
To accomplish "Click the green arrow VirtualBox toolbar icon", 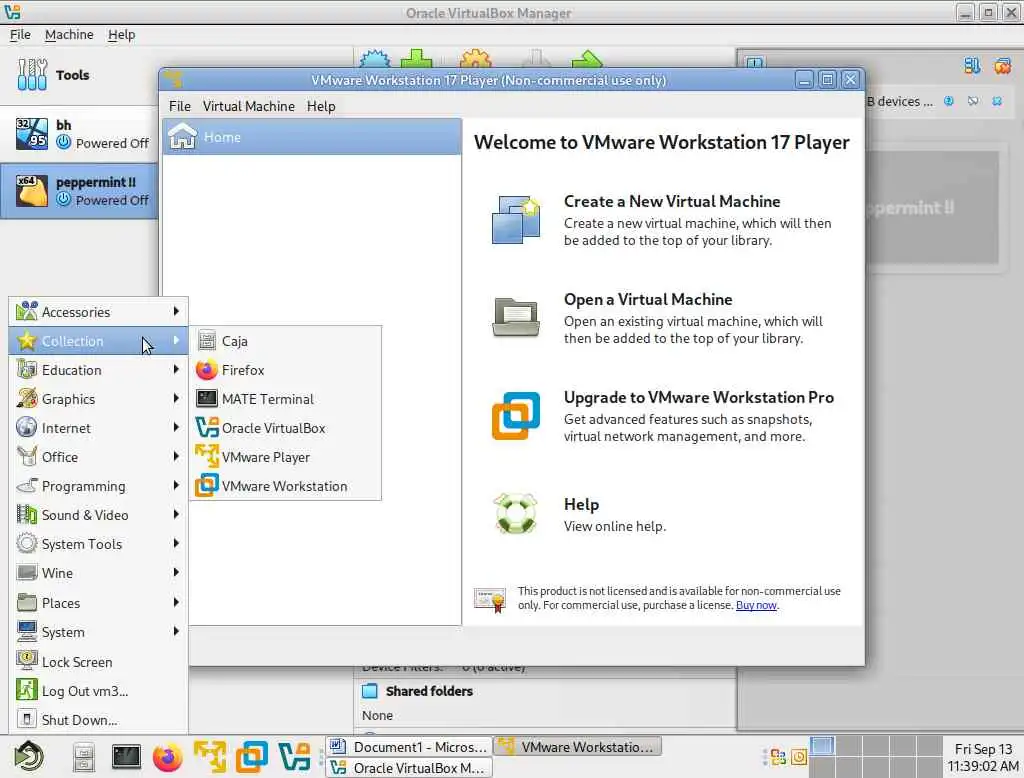I will pyautogui.click(x=586, y=60).
